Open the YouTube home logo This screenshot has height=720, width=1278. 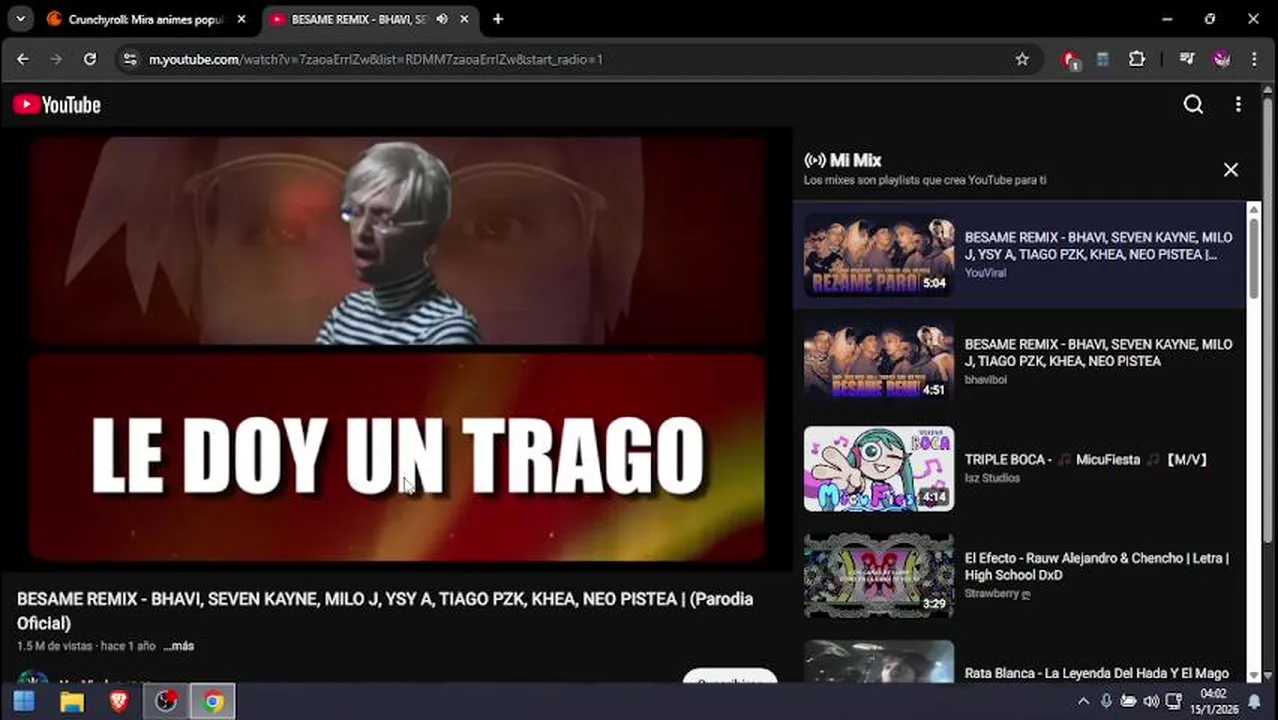(x=57, y=105)
